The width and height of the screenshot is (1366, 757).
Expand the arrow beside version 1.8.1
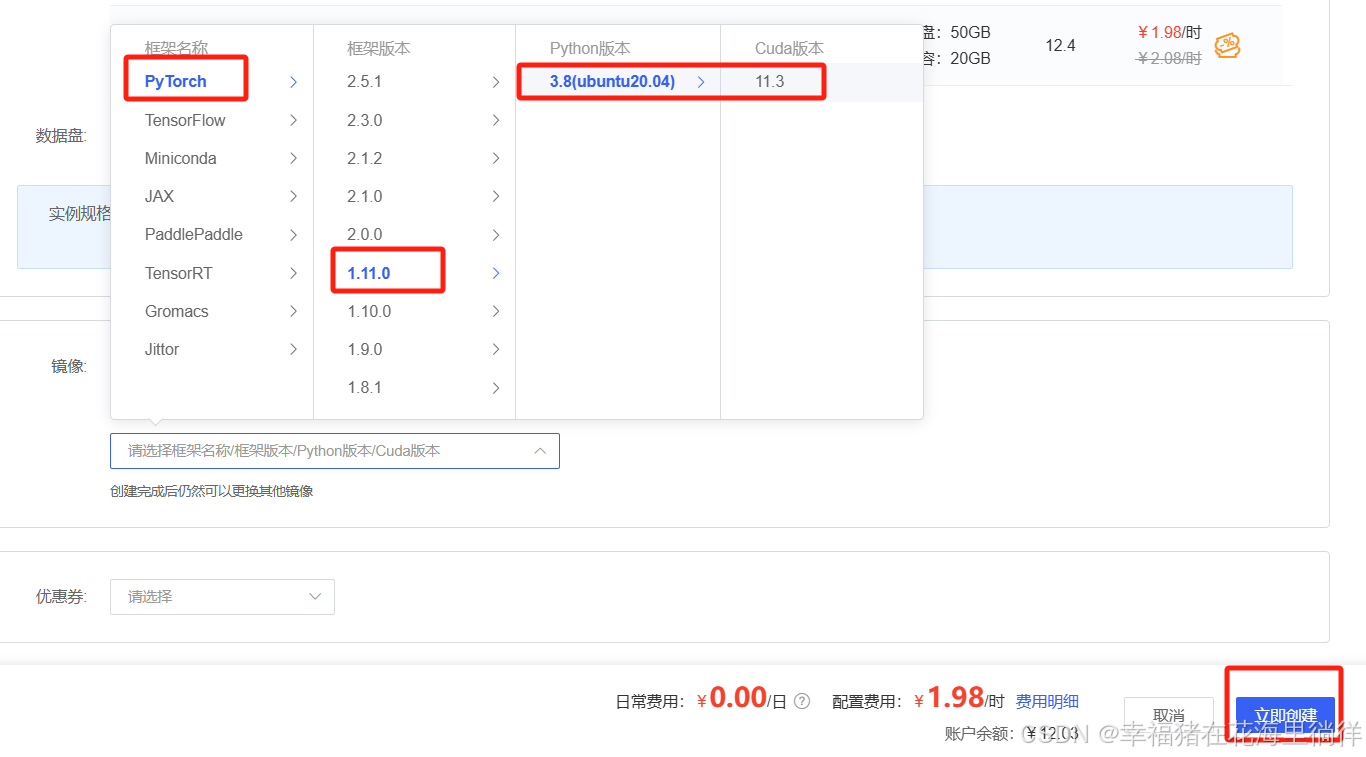[496, 387]
